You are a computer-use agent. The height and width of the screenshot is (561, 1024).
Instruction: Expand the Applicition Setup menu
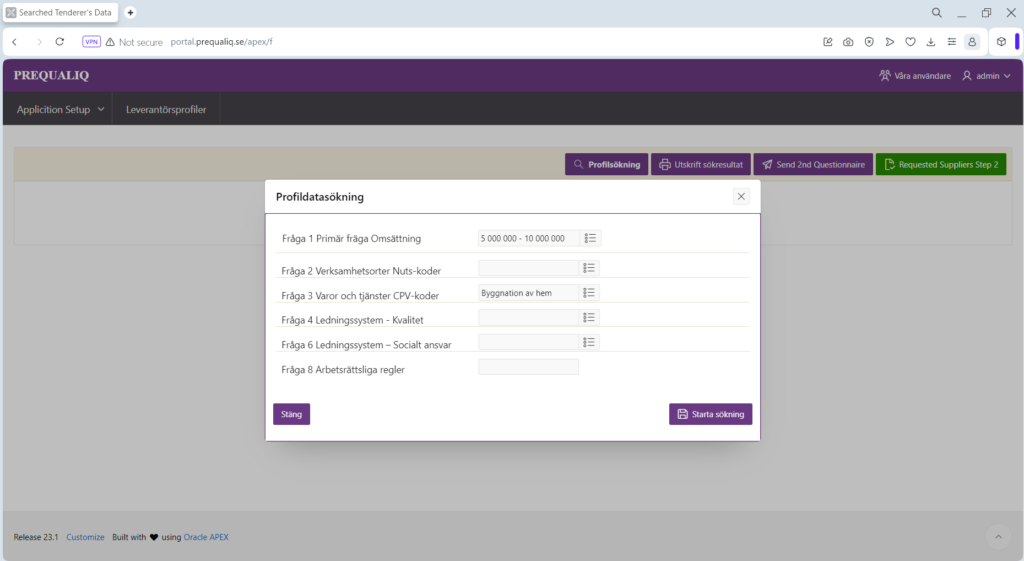tap(61, 109)
